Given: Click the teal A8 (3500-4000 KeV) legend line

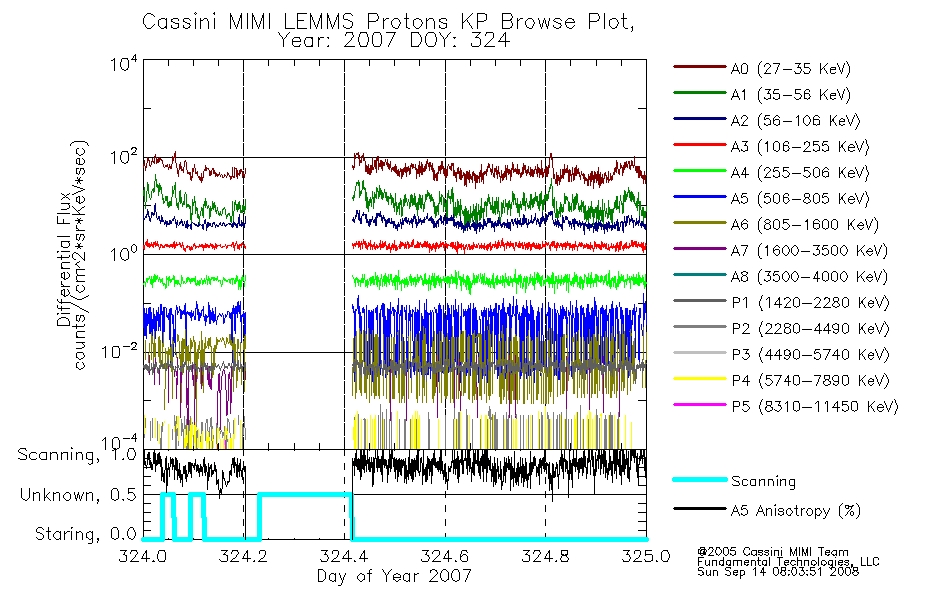Looking at the screenshot, I should [700, 275].
